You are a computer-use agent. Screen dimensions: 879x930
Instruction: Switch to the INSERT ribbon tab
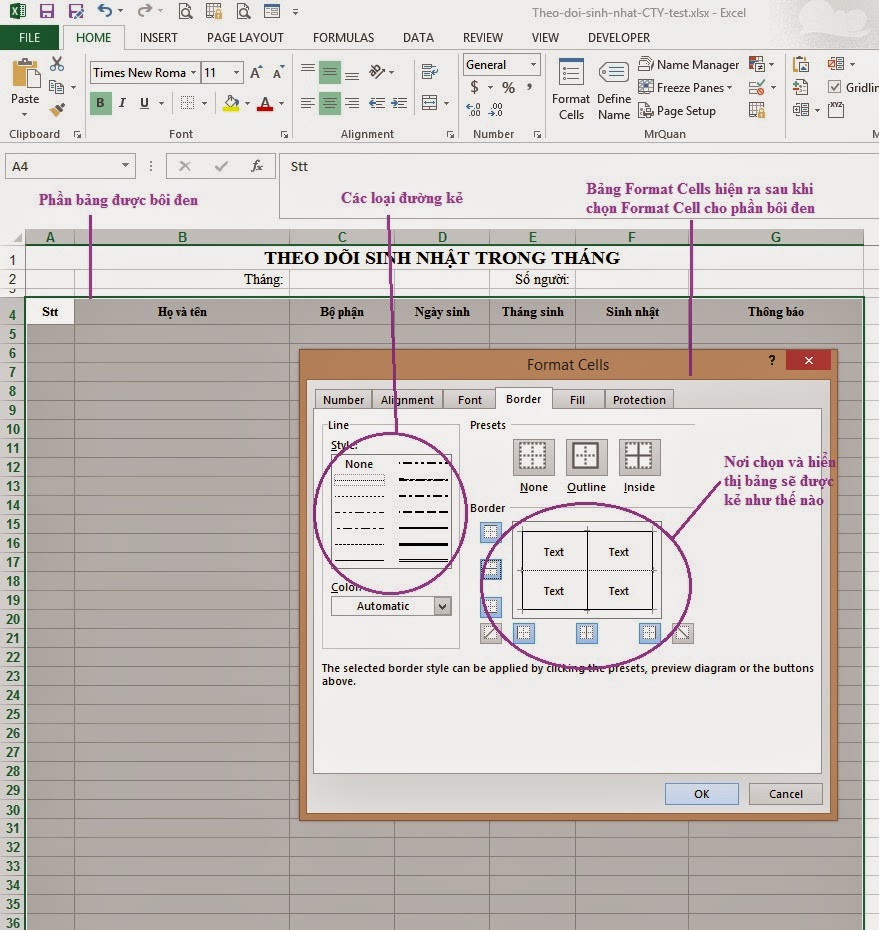click(x=158, y=37)
